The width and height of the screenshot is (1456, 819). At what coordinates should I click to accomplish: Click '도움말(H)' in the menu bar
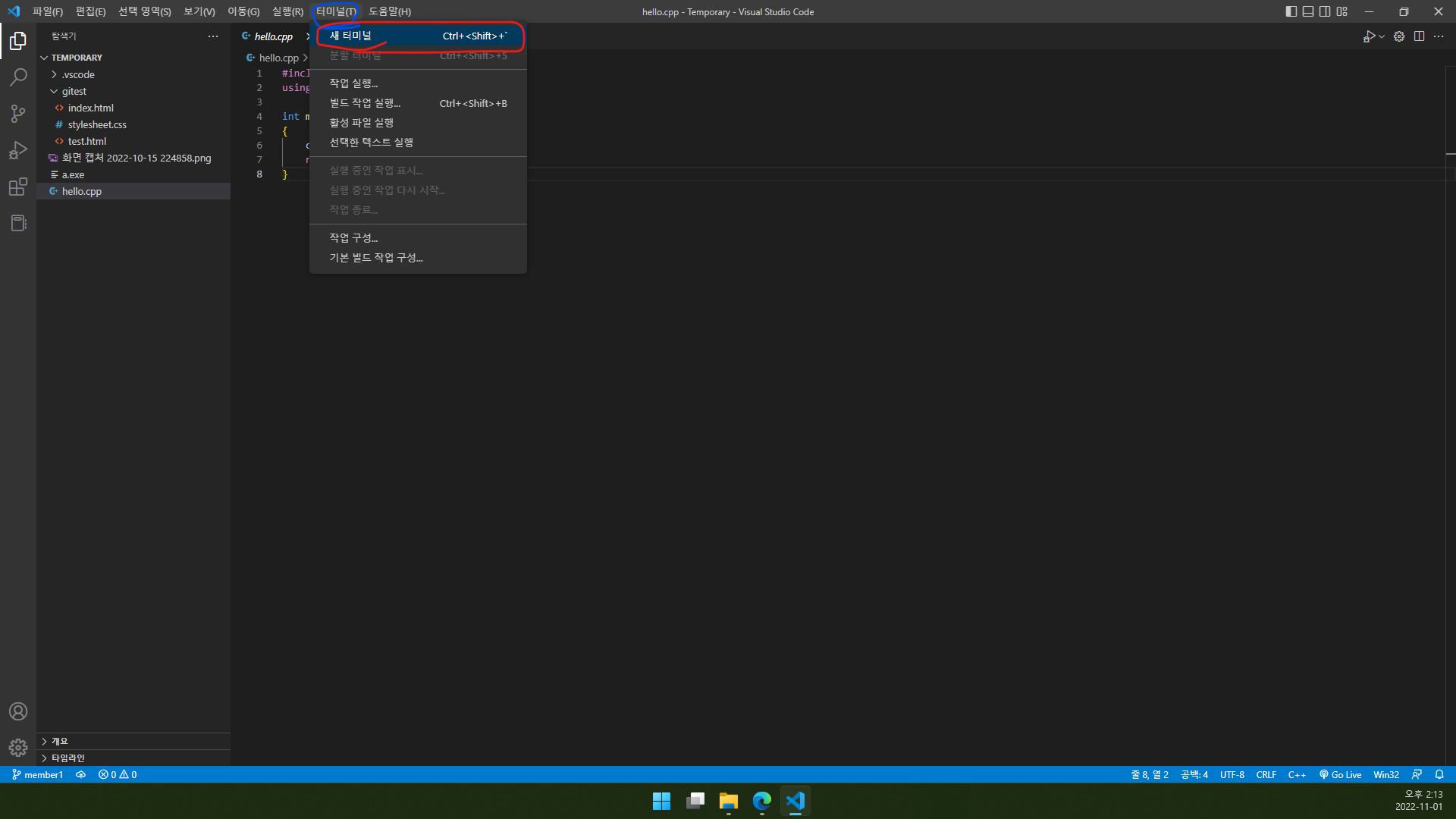[390, 10]
